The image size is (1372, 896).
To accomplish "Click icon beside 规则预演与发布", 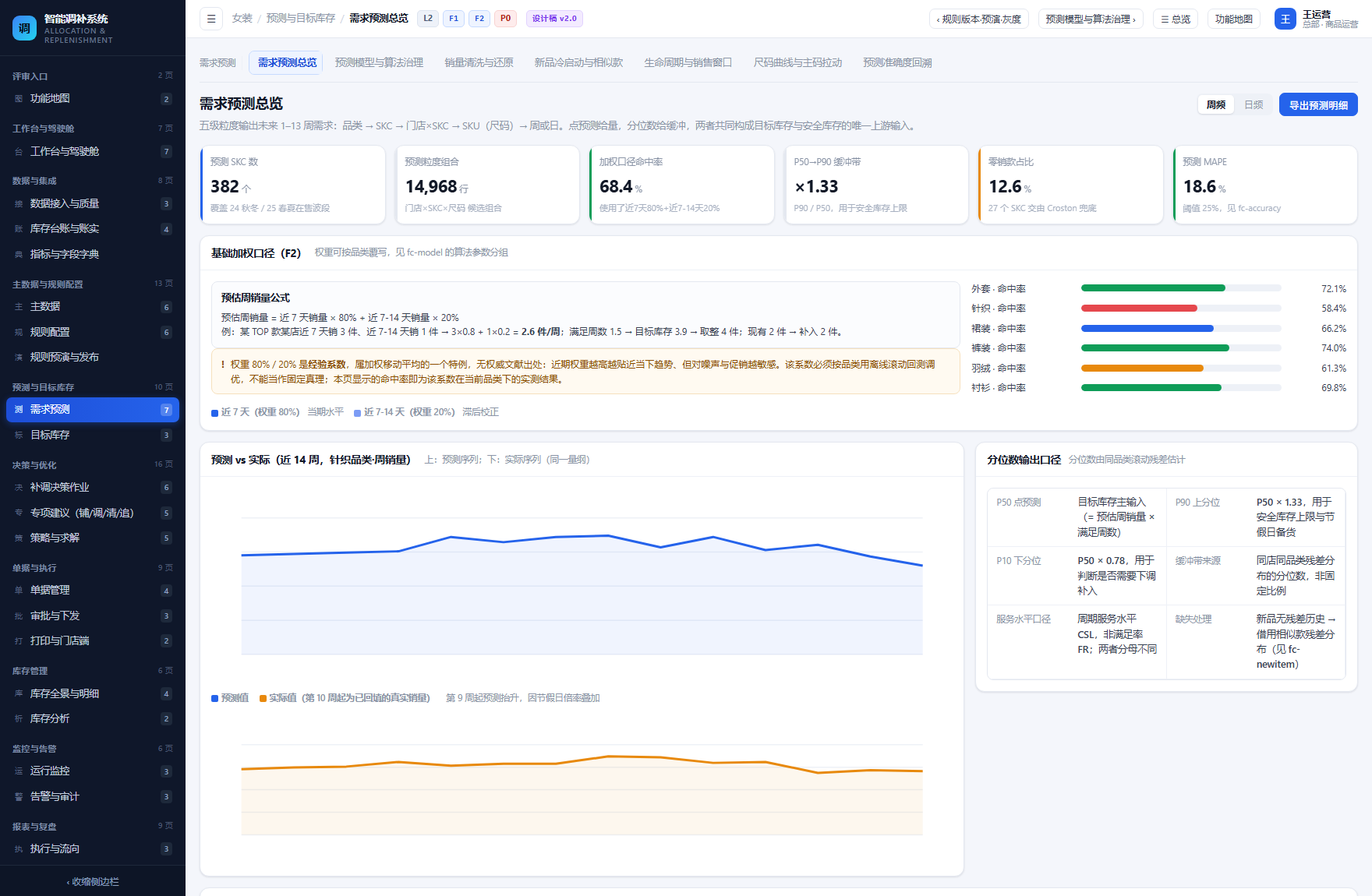I will pos(19,358).
